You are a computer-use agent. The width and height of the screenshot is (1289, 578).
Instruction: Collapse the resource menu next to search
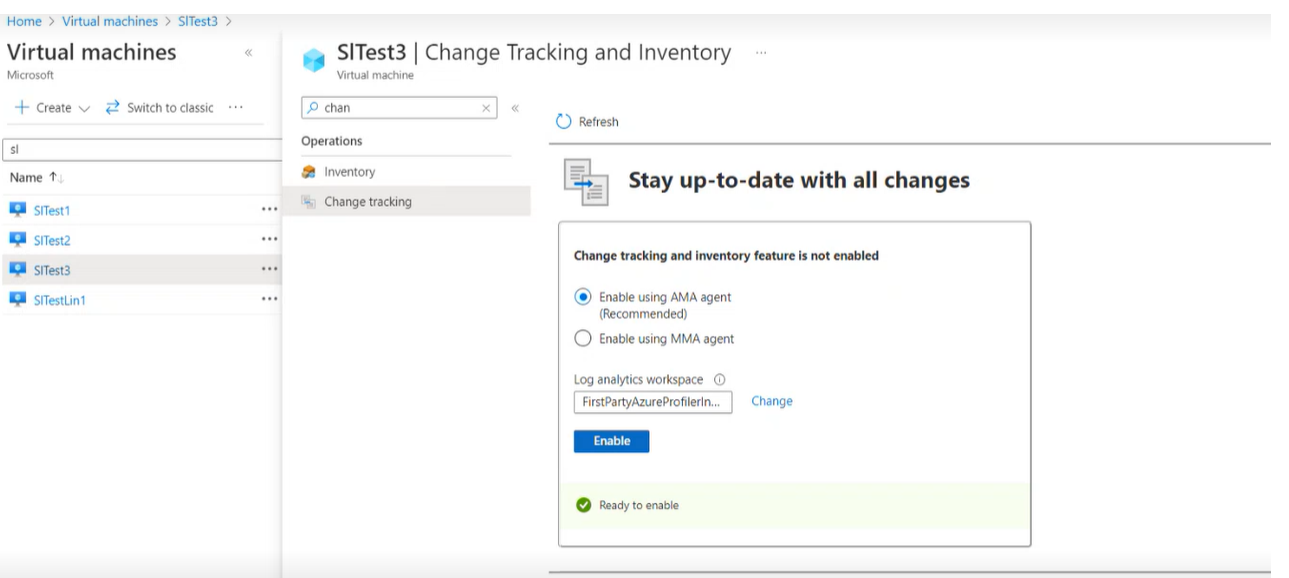coord(515,108)
